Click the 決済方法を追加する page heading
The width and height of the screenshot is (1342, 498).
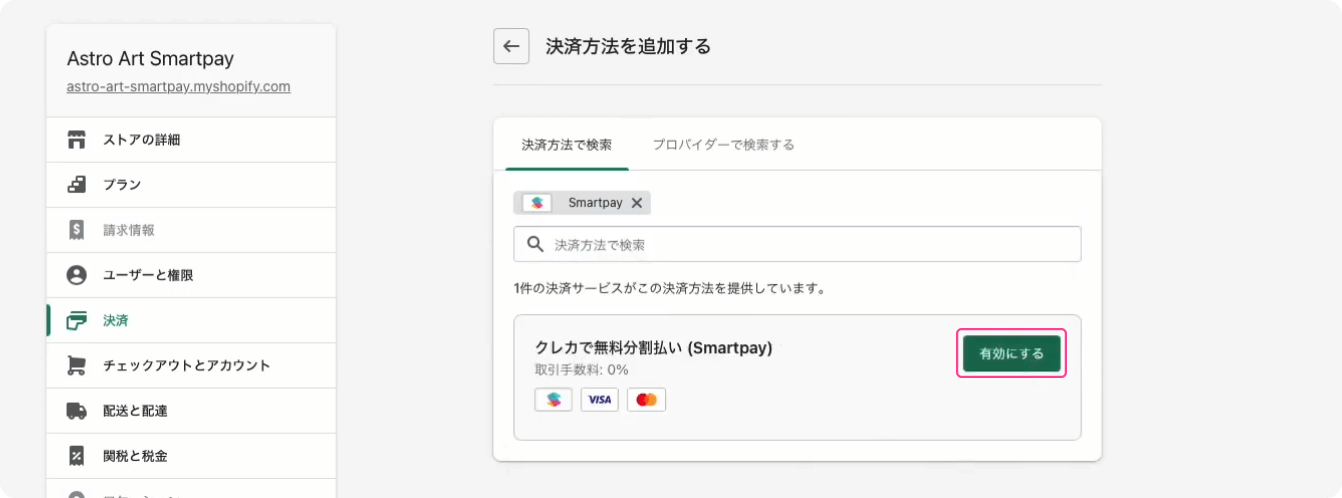tap(628, 46)
